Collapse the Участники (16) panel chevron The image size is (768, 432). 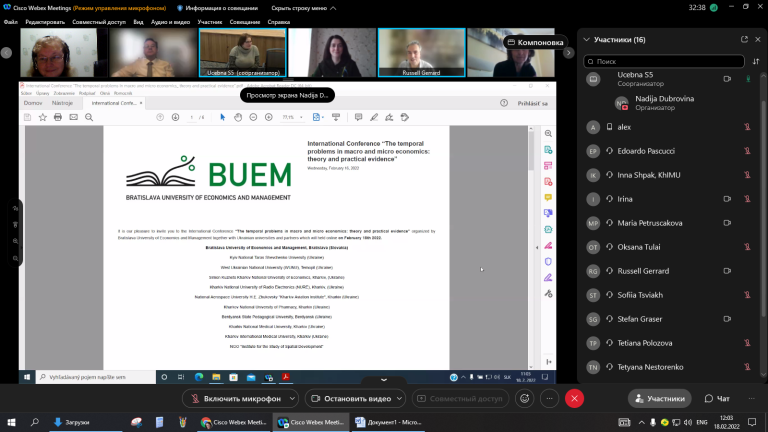[586, 40]
